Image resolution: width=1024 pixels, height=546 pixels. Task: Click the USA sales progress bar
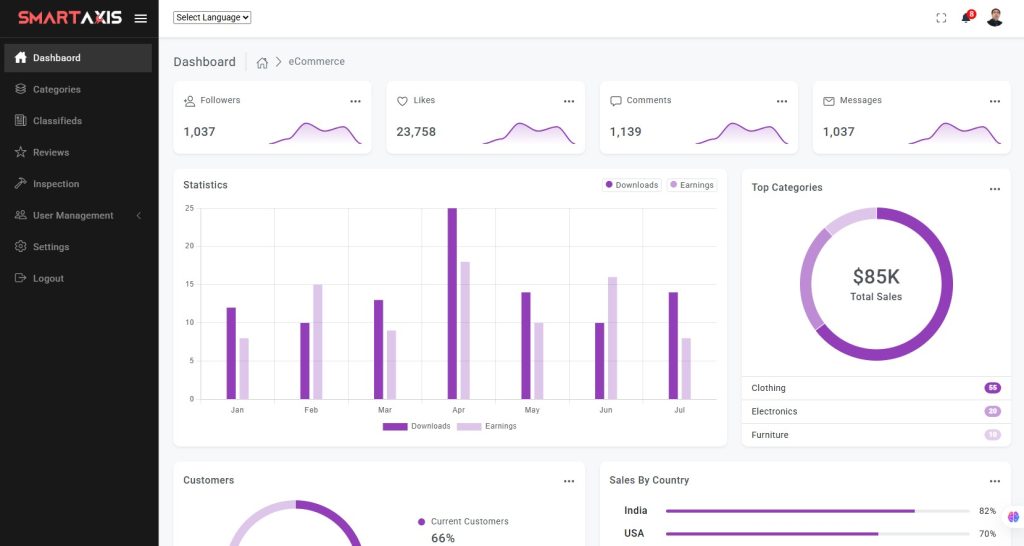tap(818, 534)
